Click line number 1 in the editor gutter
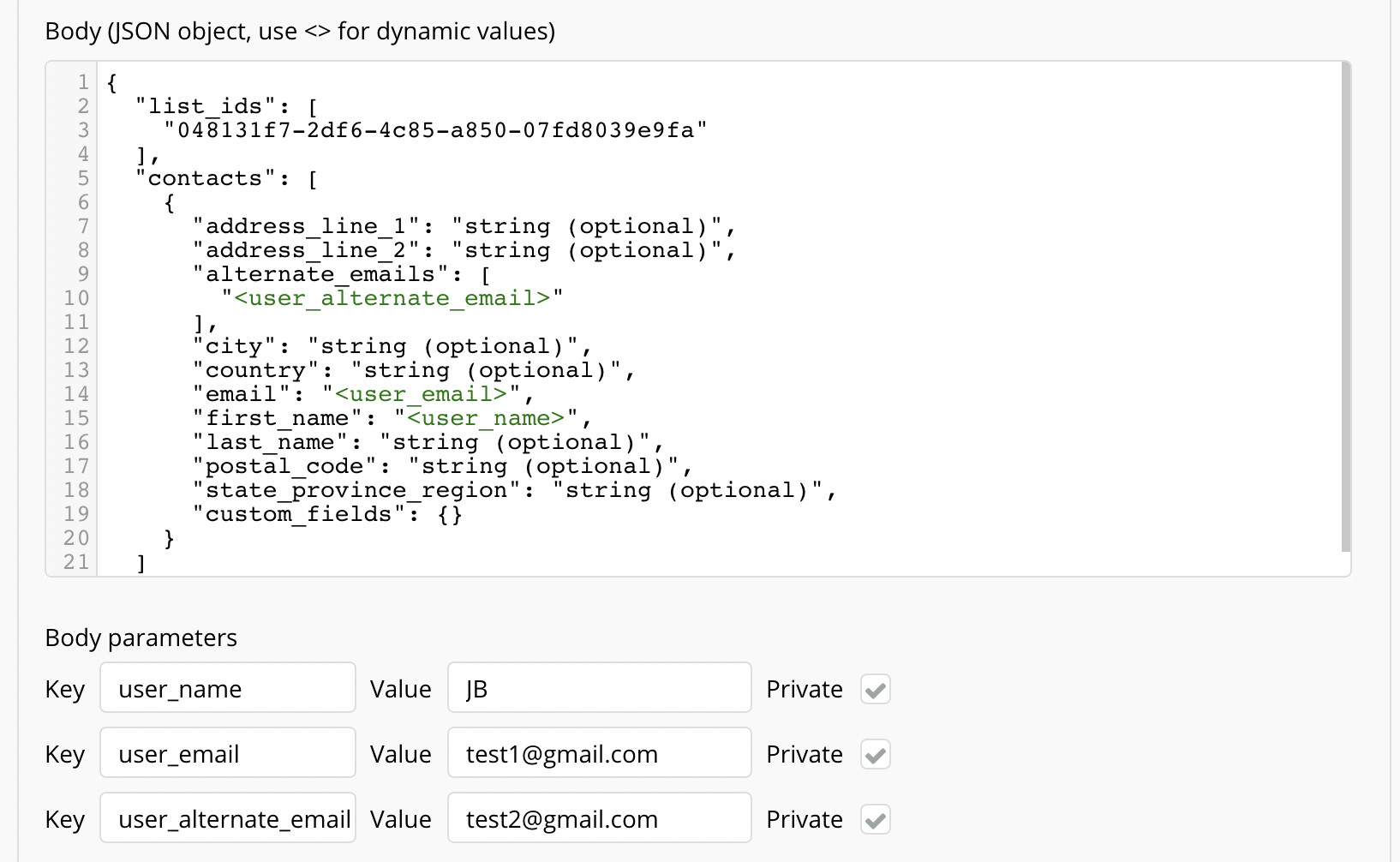The image size is (1400, 862). pyautogui.click(x=83, y=82)
